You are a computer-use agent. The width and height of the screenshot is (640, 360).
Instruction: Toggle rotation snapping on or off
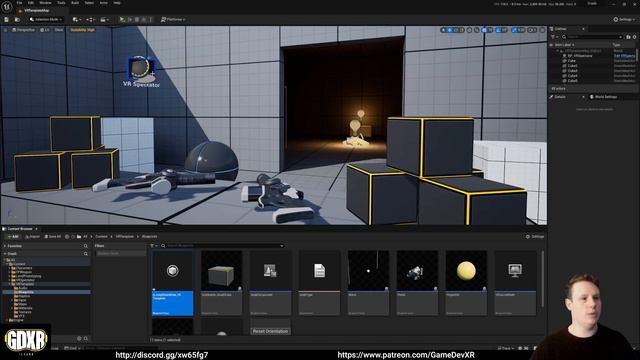(499, 30)
